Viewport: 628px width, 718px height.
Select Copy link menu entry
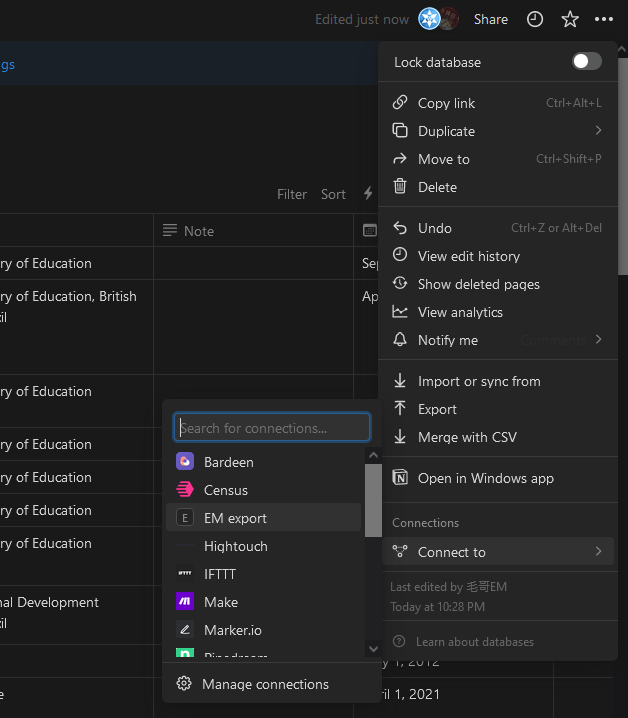[x=498, y=103]
